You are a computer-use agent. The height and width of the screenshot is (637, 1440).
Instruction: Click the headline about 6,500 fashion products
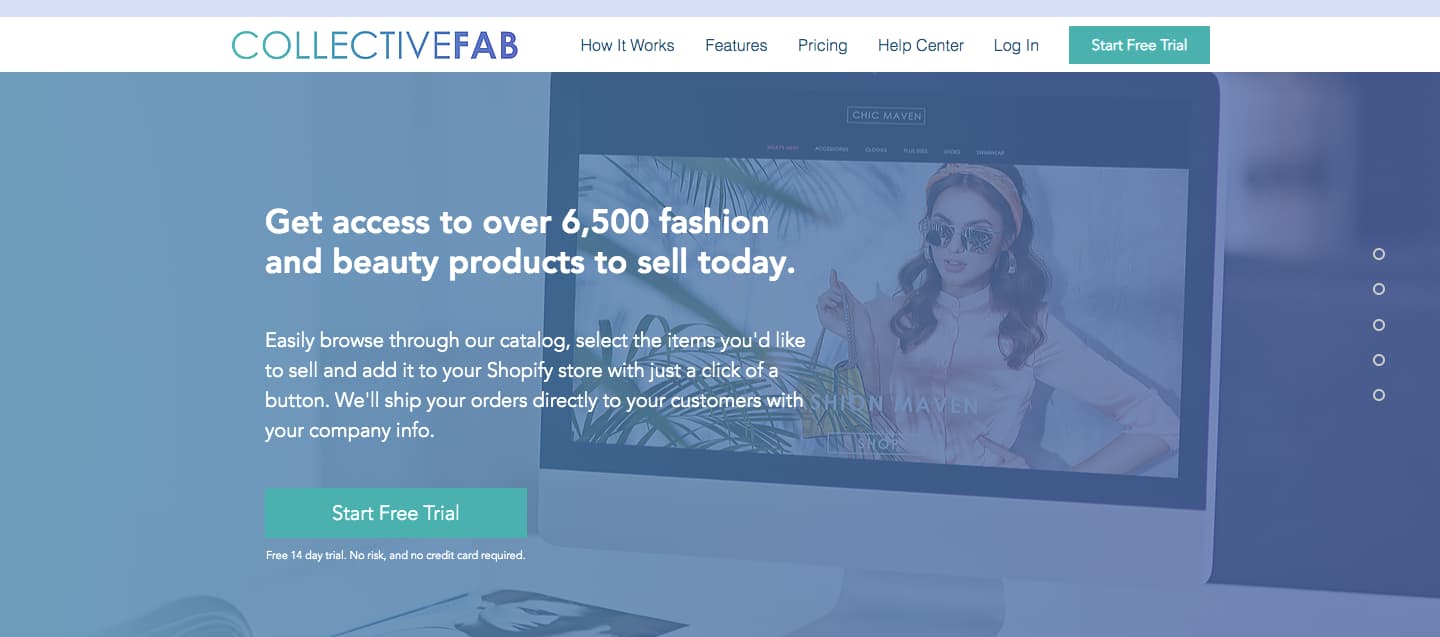[530, 241]
